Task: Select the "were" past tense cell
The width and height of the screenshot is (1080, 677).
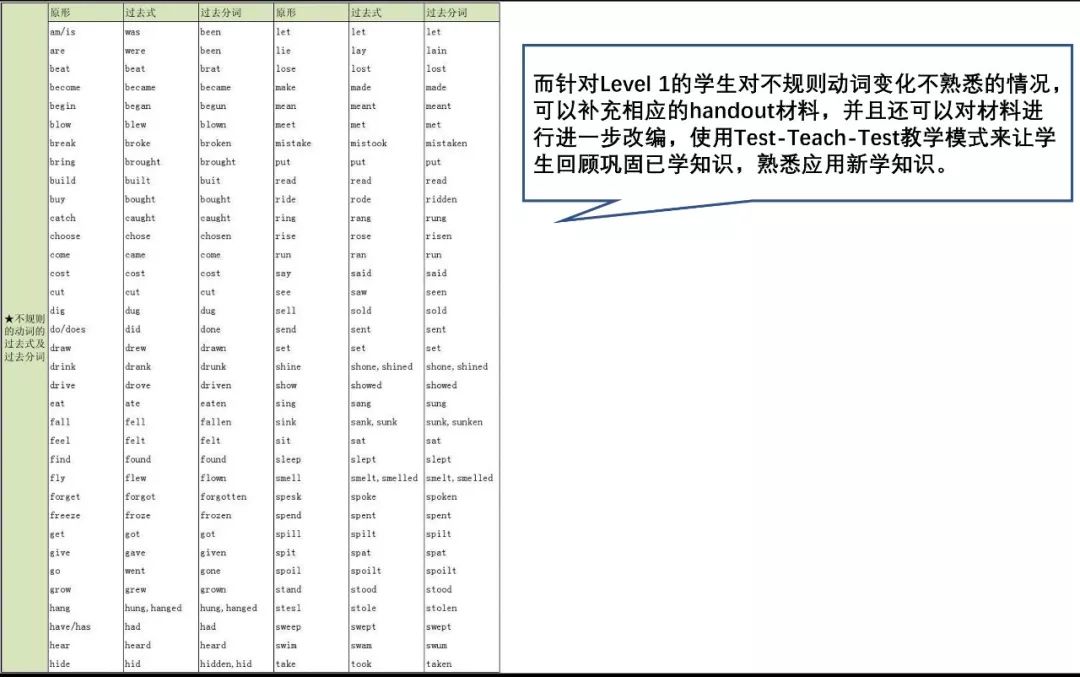Action: pyautogui.click(x=135, y=50)
